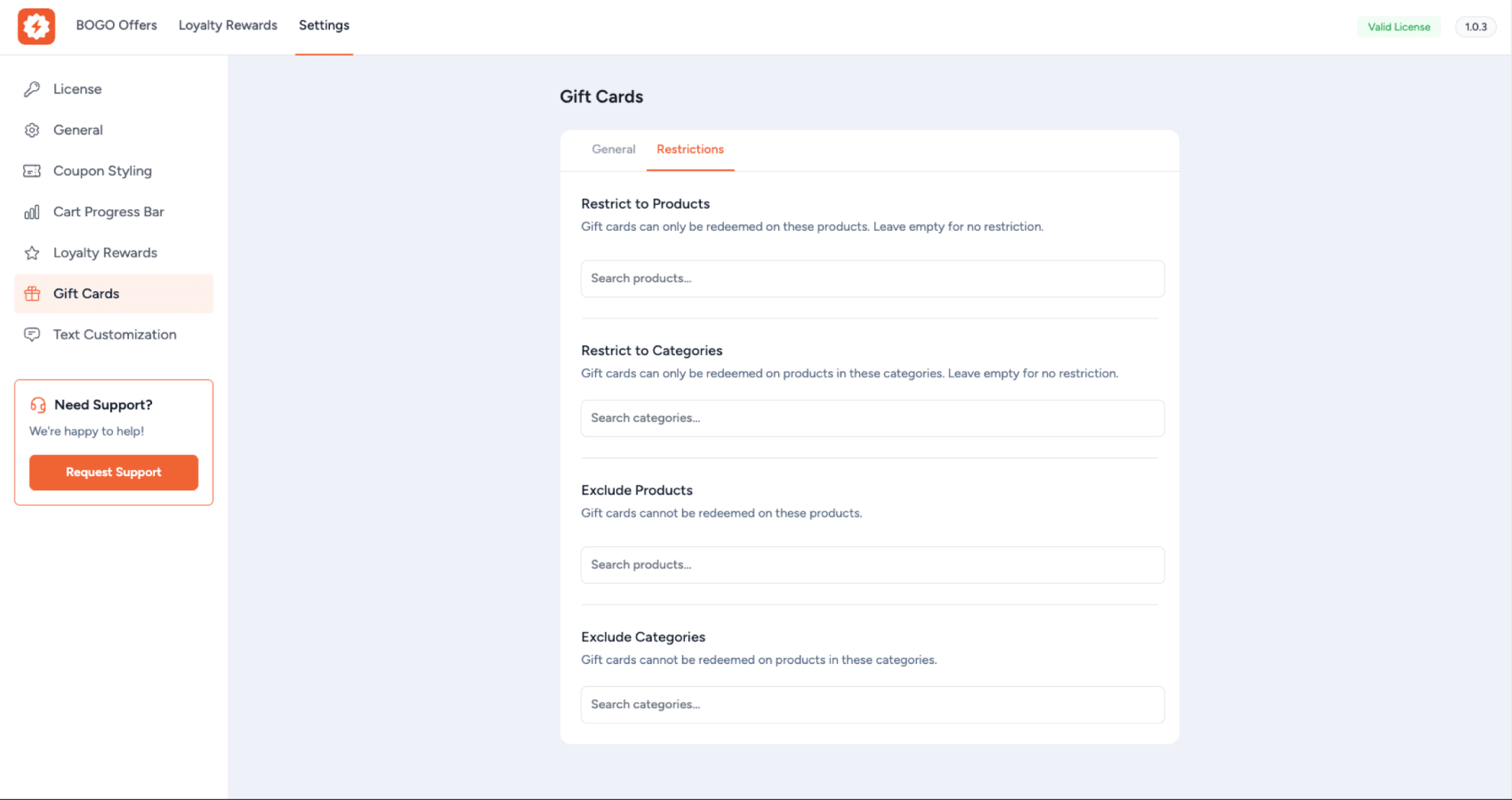The image size is (1512, 800).
Task: Select the Cart Progress Bar chart icon
Action: click(31, 212)
